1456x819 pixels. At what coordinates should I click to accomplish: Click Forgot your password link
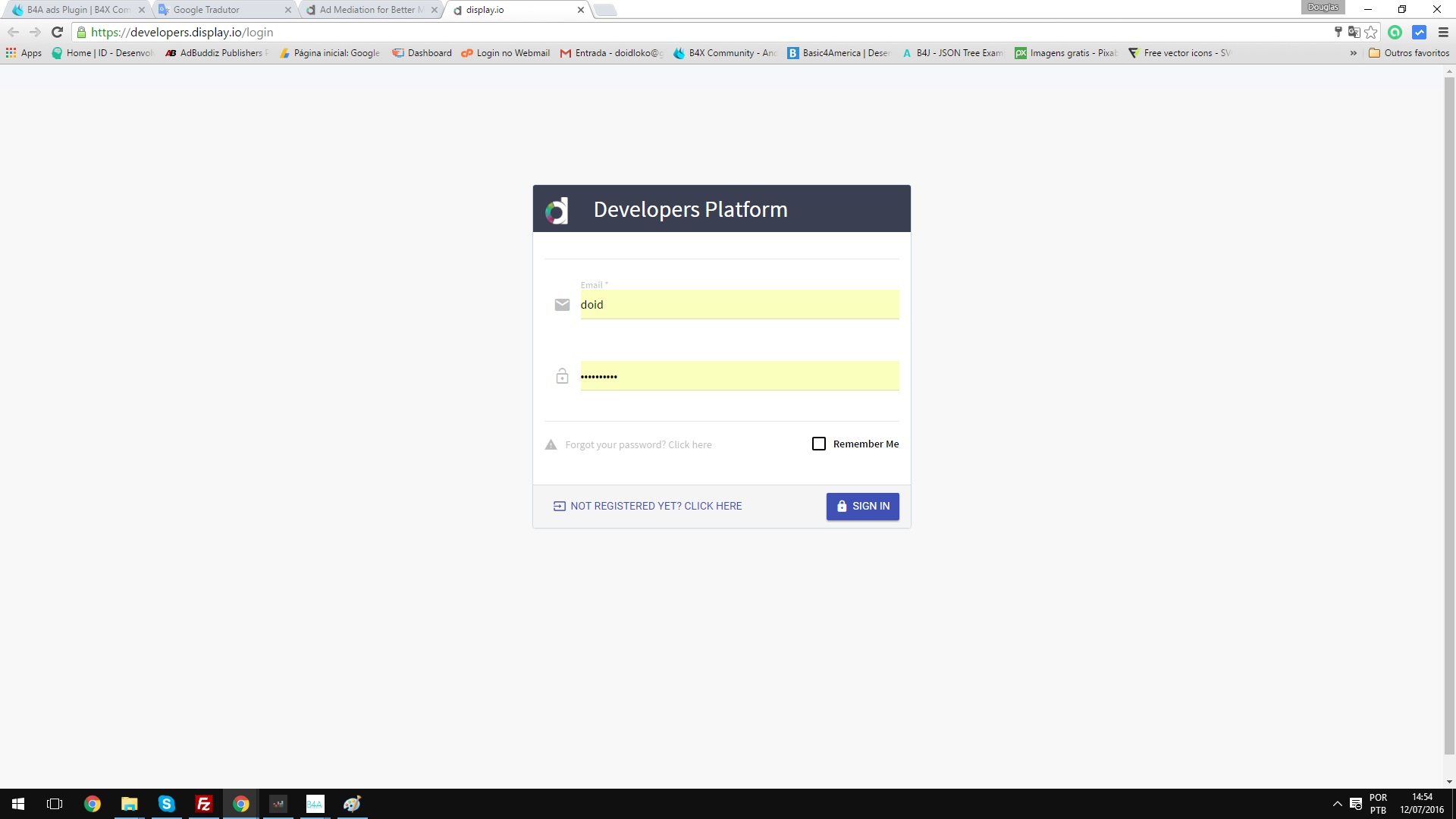click(x=638, y=445)
